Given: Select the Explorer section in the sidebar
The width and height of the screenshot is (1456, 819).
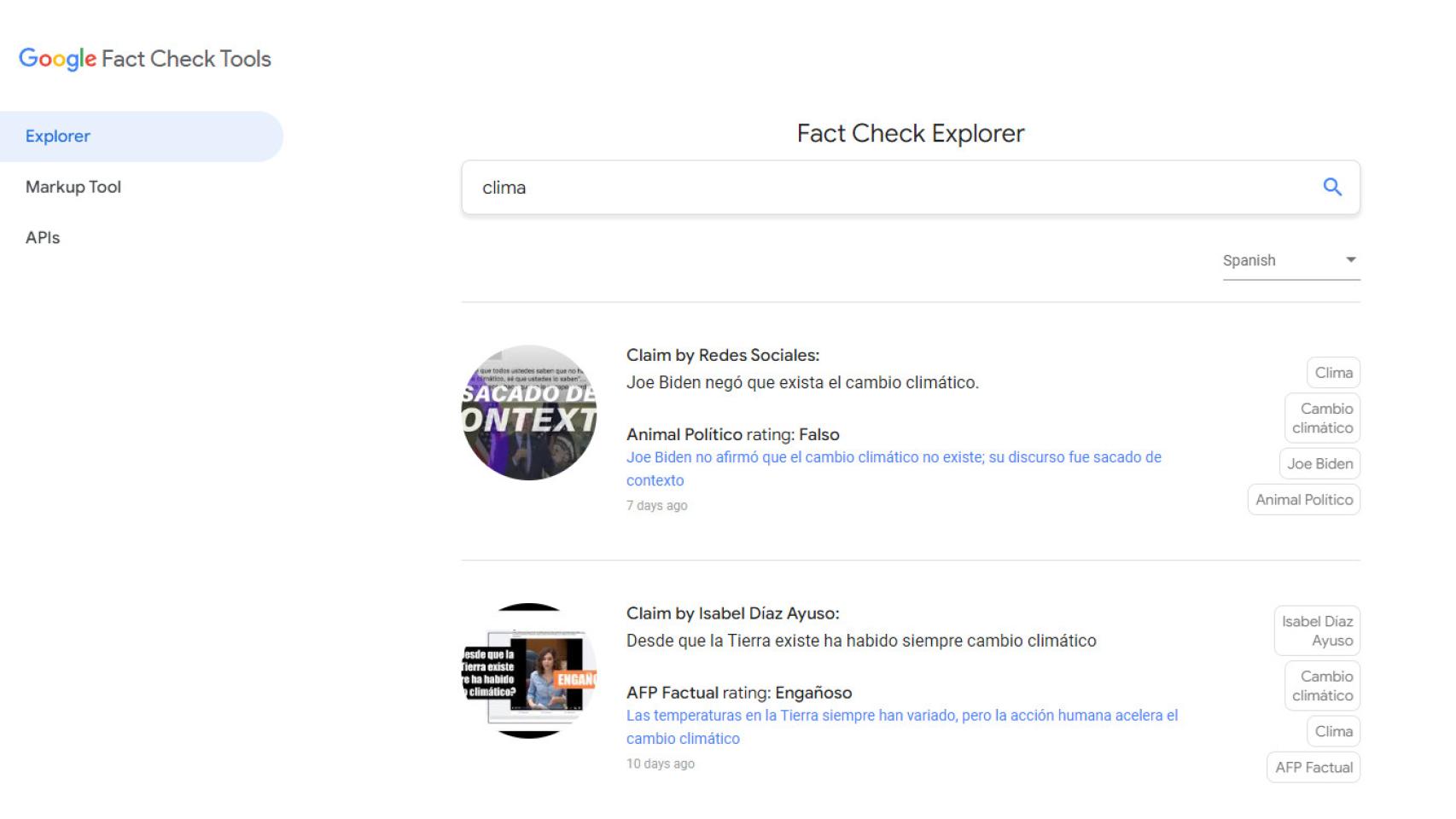Looking at the screenshot, I should (57, 136).
